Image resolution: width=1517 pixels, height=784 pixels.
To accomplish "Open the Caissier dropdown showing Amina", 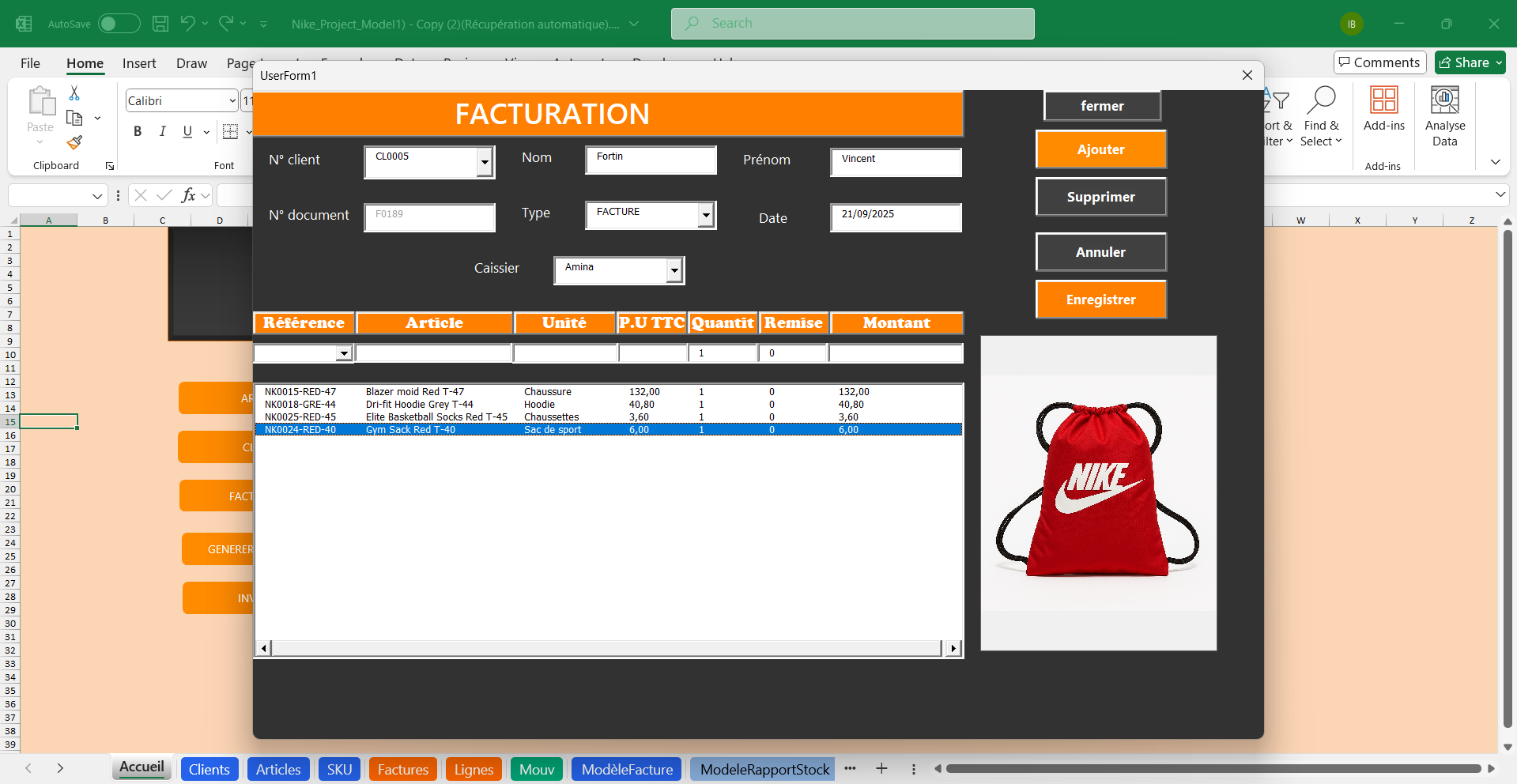I will pyautogui.click(x=674, y=270).
